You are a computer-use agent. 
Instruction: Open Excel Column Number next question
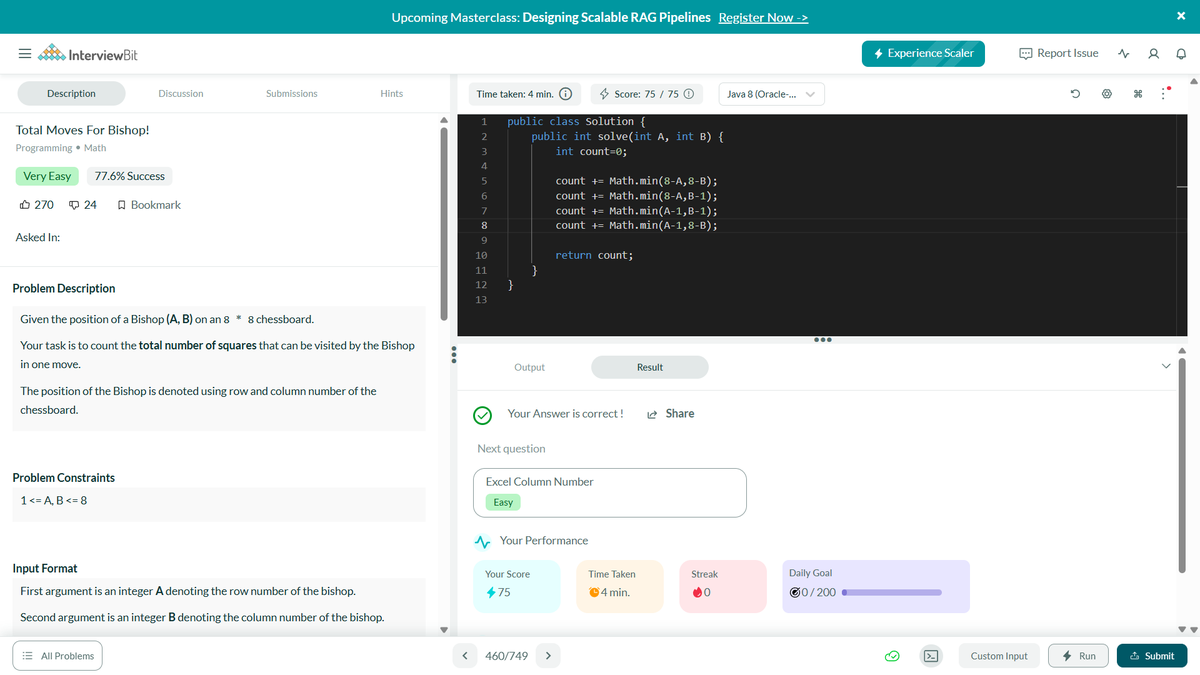(x=610, y=493)
